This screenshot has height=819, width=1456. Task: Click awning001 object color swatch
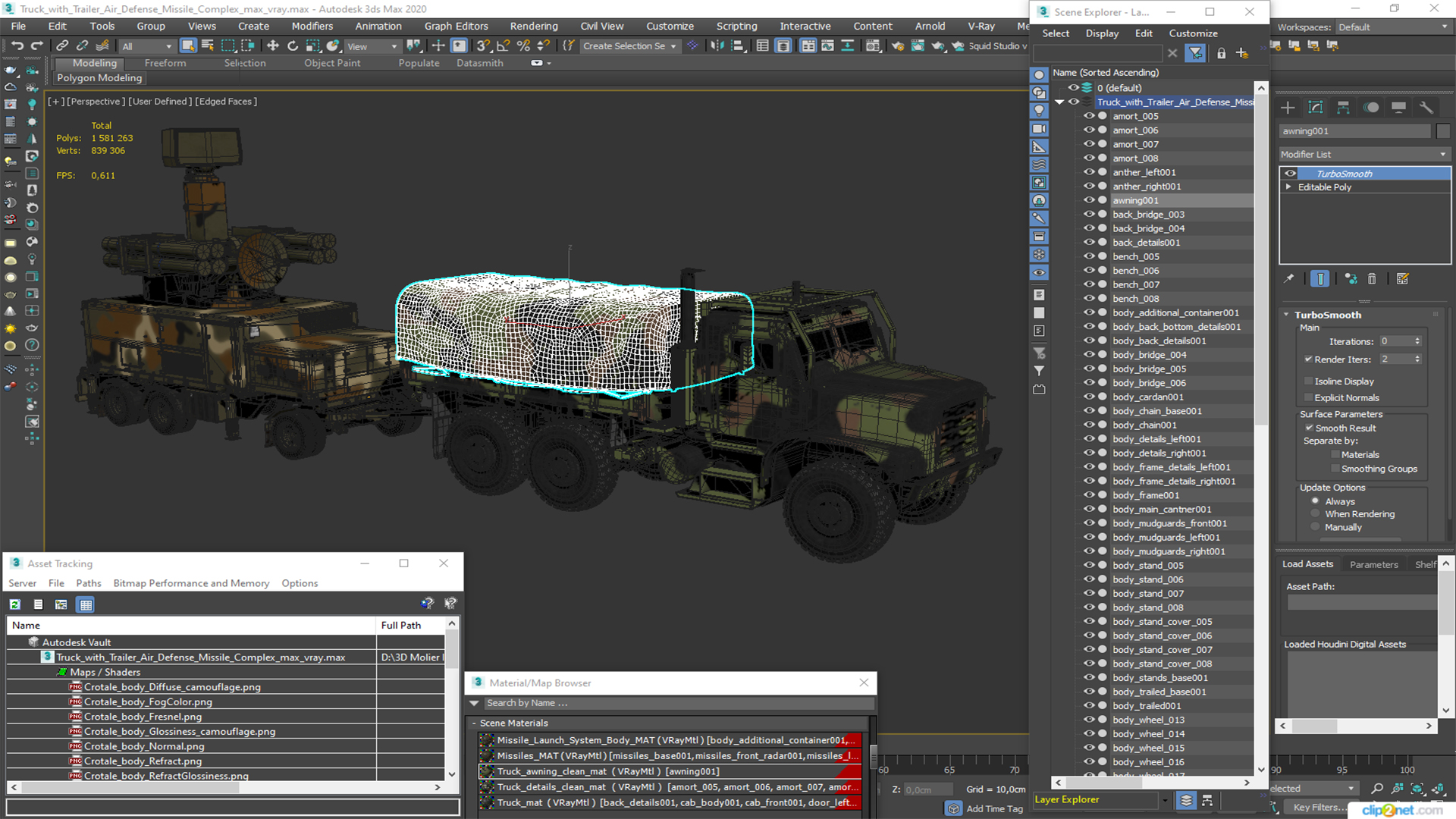[x=1443, y=131]
